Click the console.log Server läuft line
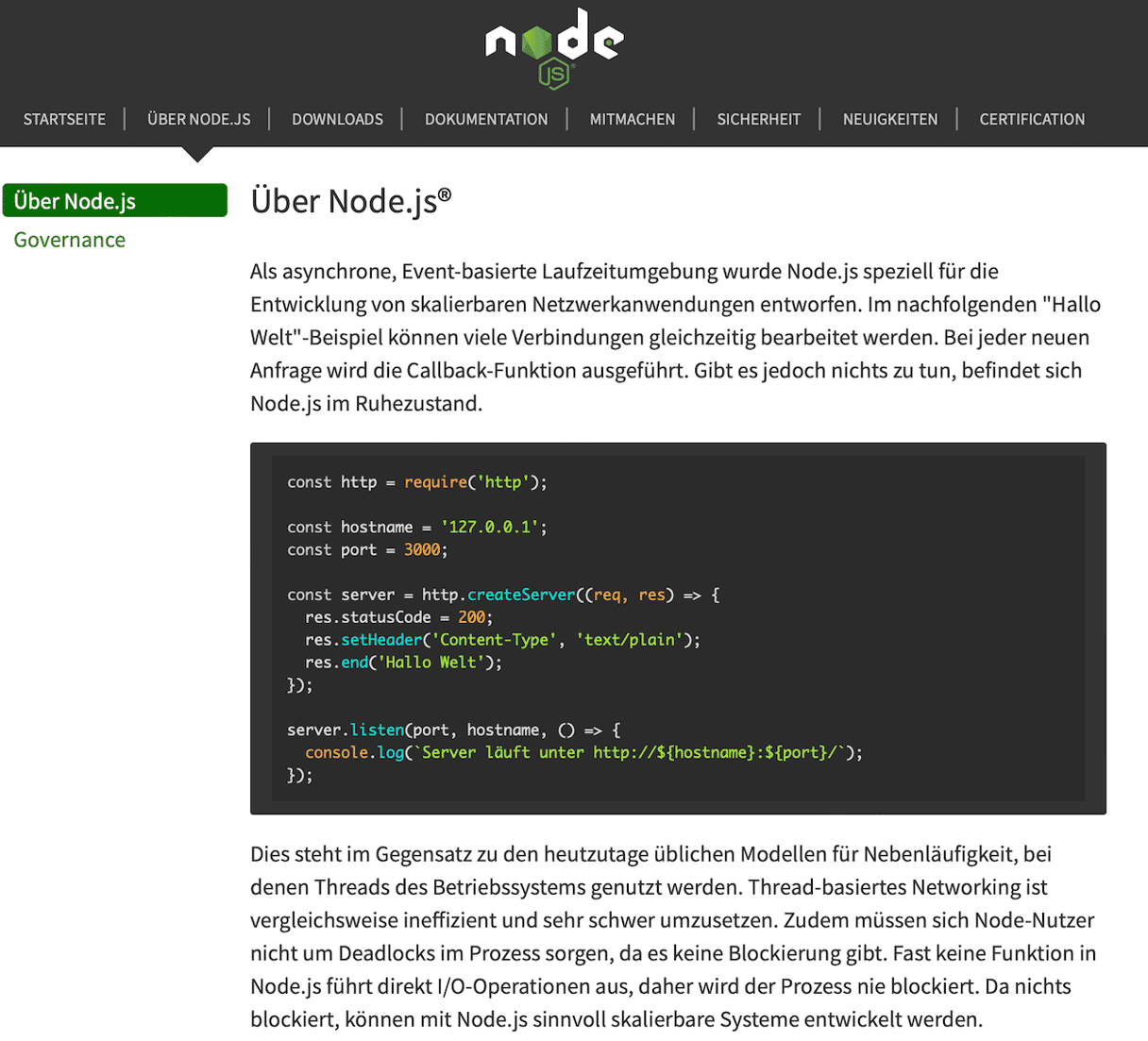The height and width of the screenshot is (1041, 1148). point(583,753)
